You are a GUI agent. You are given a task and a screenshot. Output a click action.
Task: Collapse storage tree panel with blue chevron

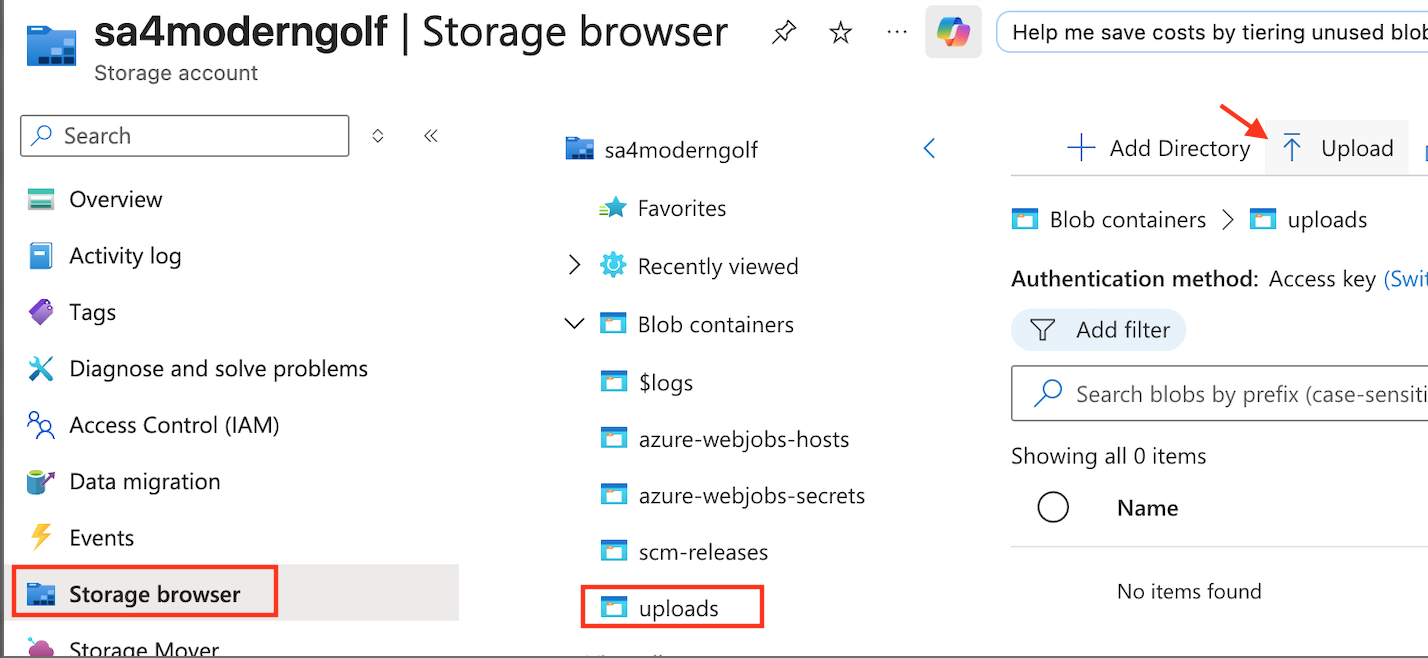[929, 149]
